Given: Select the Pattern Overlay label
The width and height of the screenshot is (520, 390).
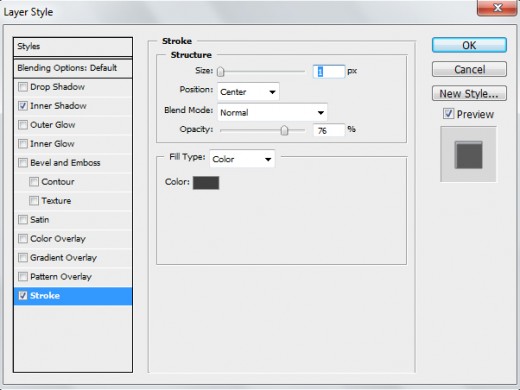Looking at the screenshot, I should pos(61,277).
